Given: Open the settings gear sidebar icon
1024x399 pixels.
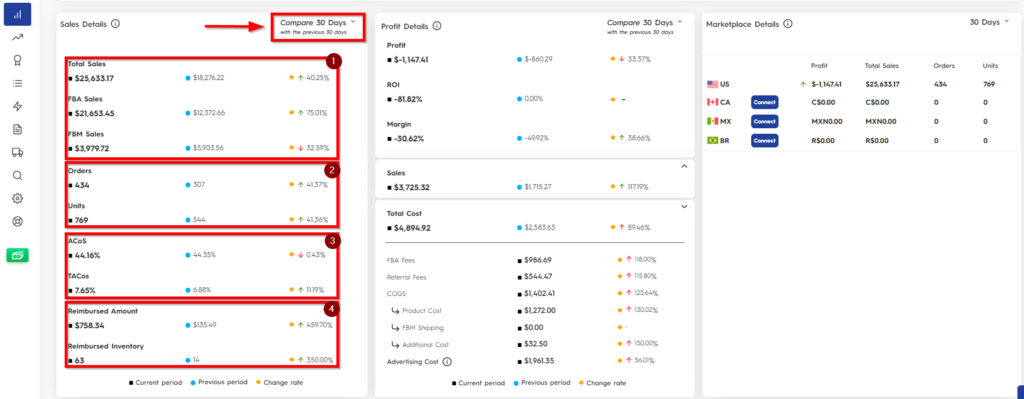Looking at the screenshot, I should coord(18,198).
